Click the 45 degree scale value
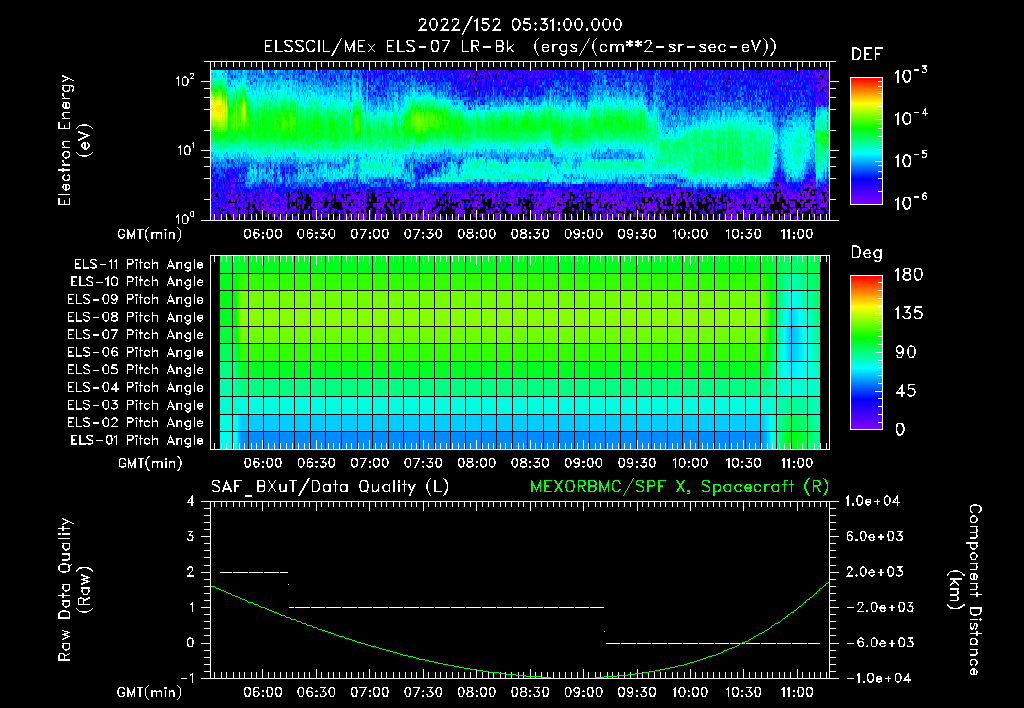This screenshot has height=708, width=1024. coord(906,391)
